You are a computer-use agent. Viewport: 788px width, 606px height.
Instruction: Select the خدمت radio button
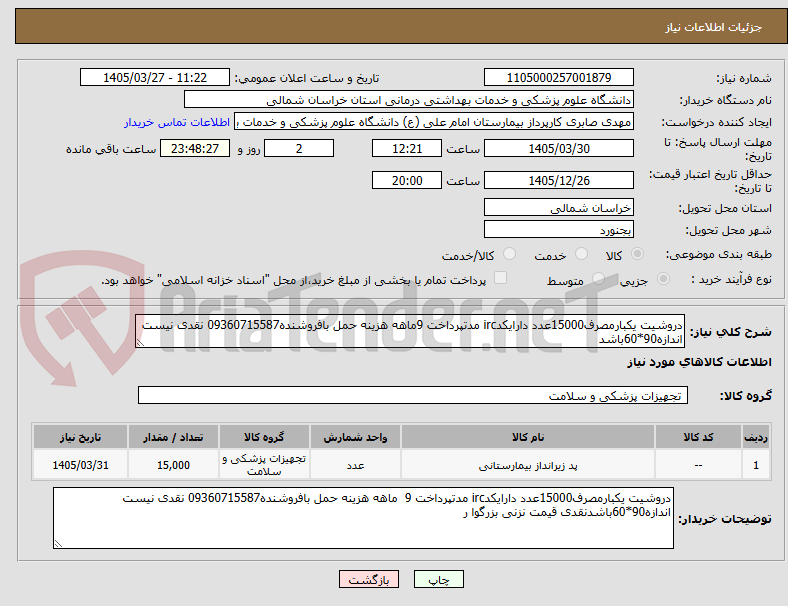[581, 254]
